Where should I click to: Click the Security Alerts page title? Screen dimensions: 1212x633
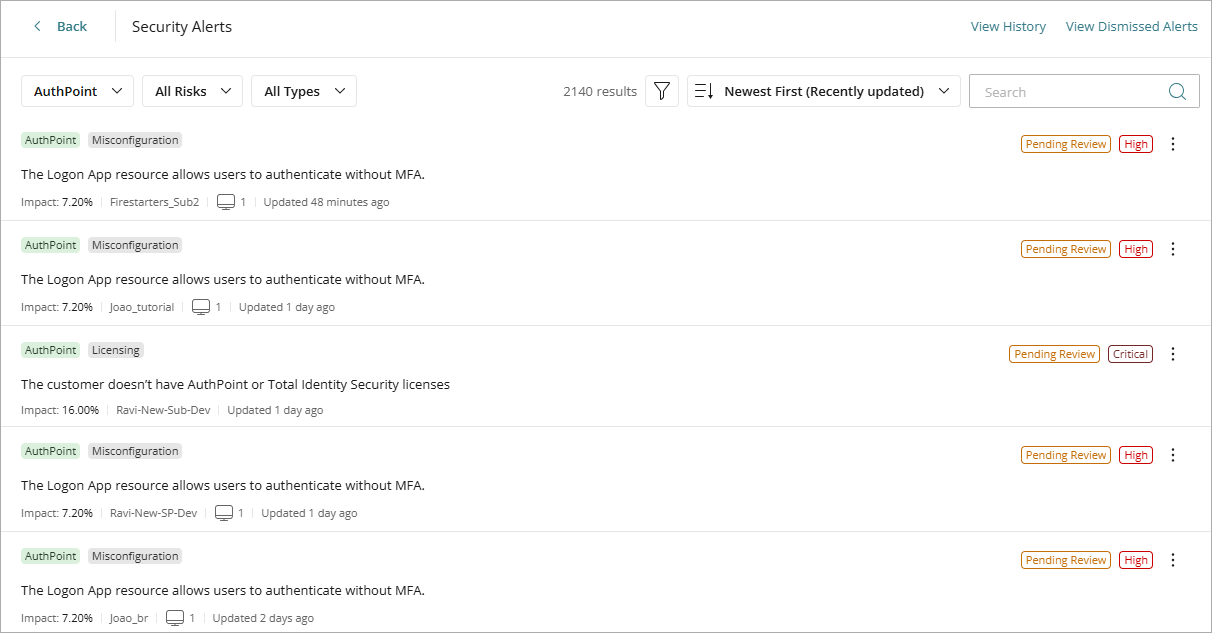coord(182,27)
